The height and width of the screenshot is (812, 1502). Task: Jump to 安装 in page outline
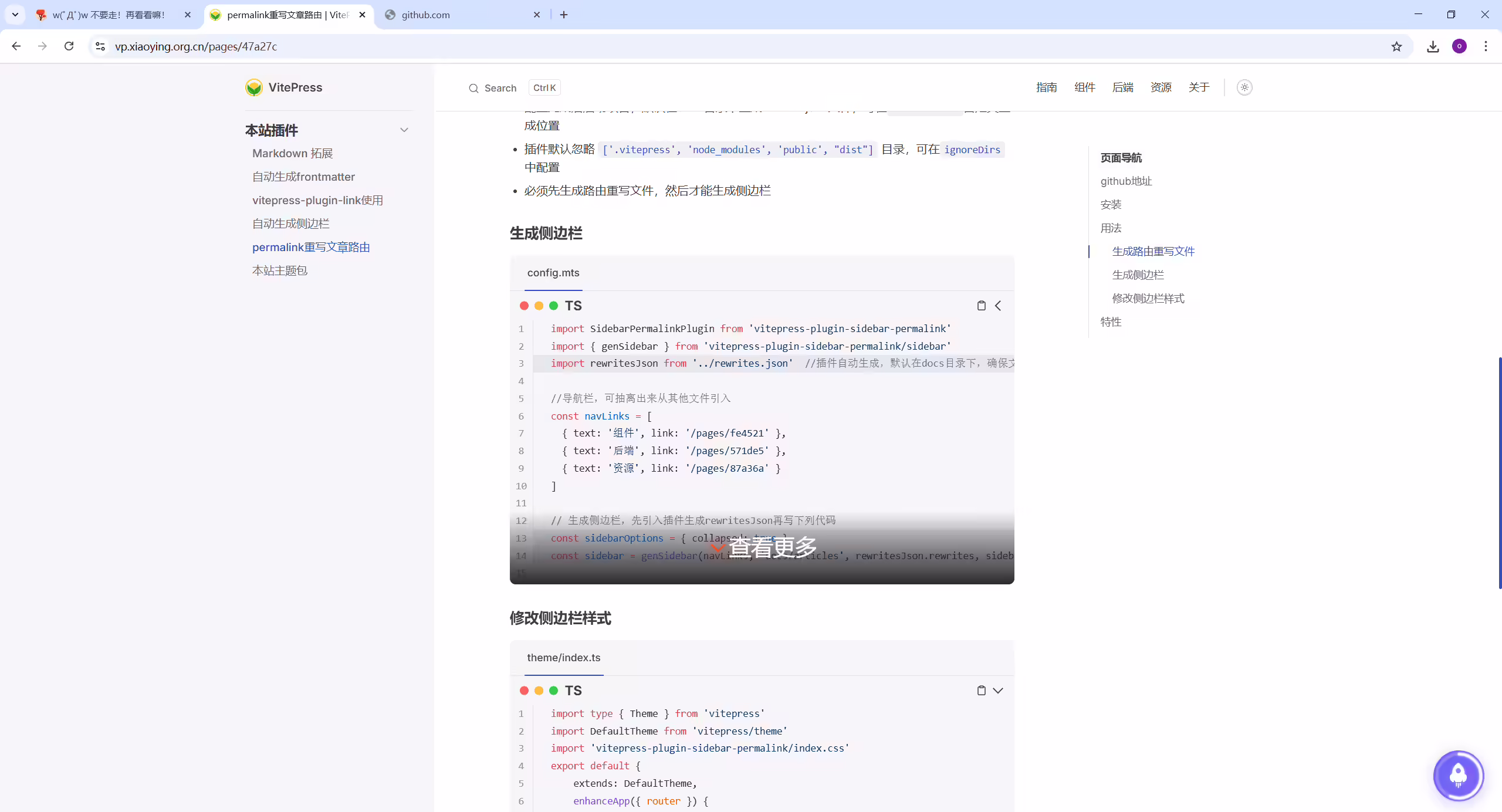pos(1111,205)
